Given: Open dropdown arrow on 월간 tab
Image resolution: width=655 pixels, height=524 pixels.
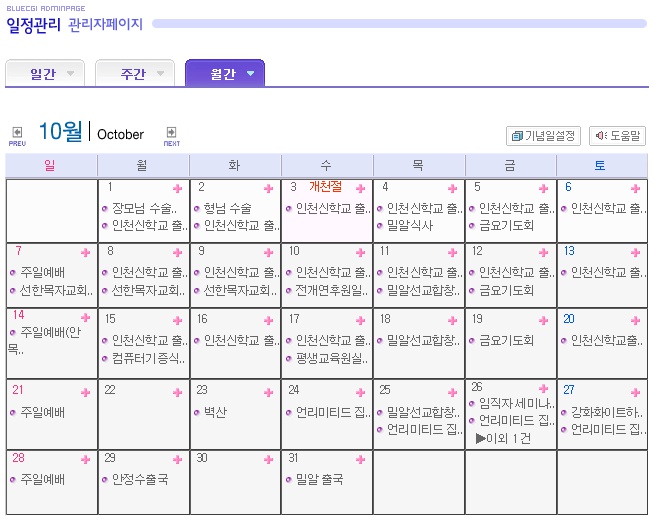Looking at the screenshot, I should point(250,74).
